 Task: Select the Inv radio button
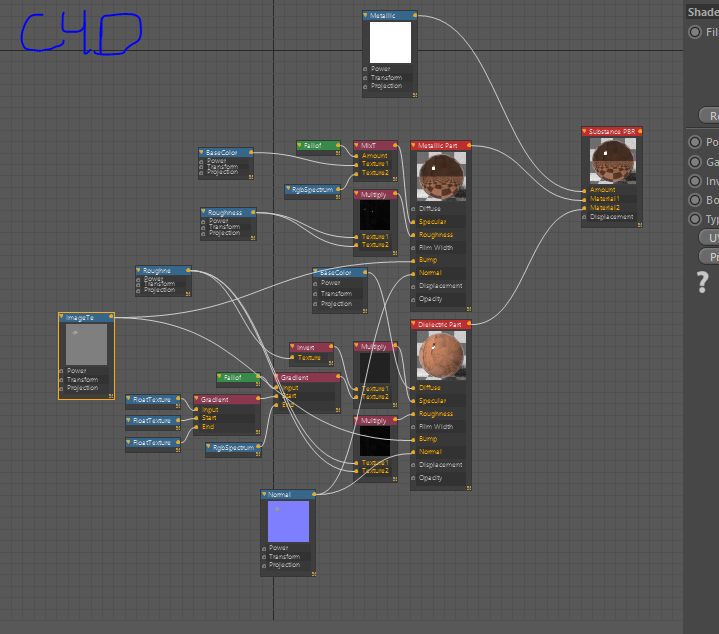coord(695,181)
